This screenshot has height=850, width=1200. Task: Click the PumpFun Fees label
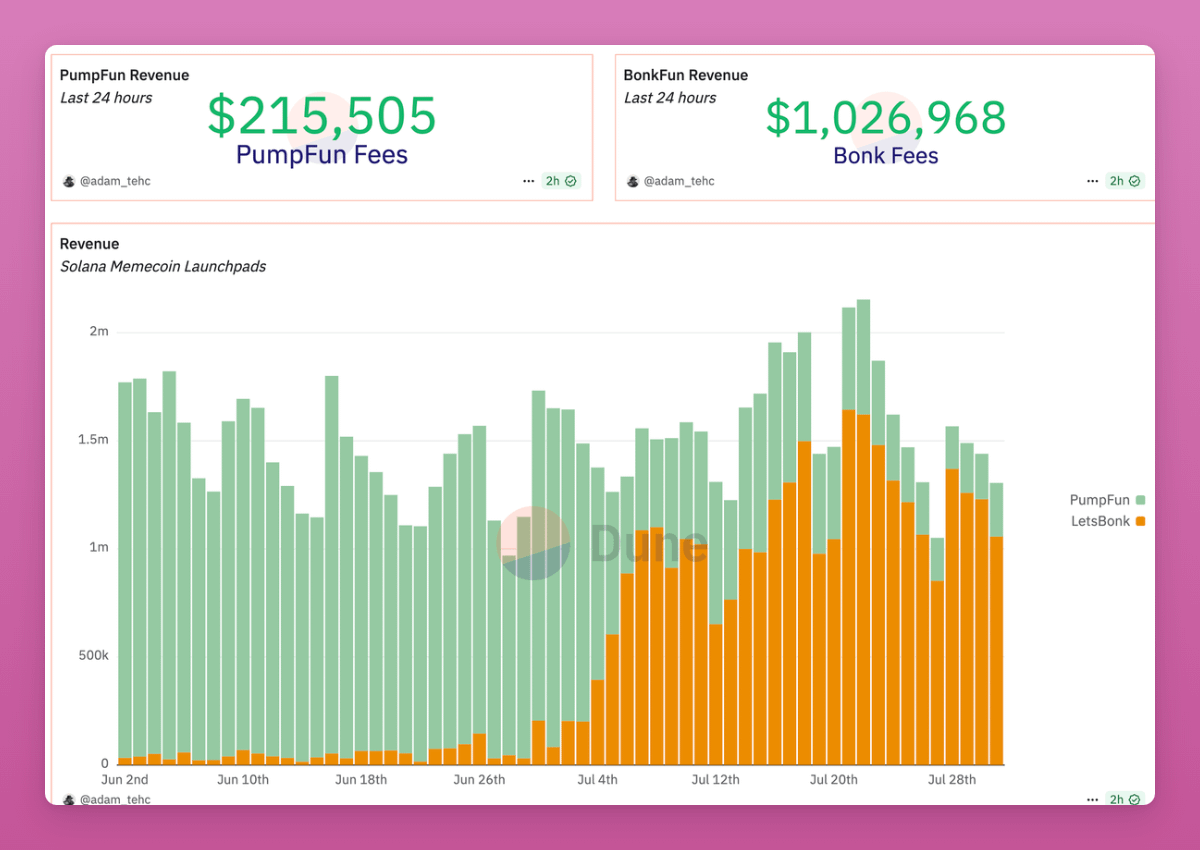click(x=322, y=155)
